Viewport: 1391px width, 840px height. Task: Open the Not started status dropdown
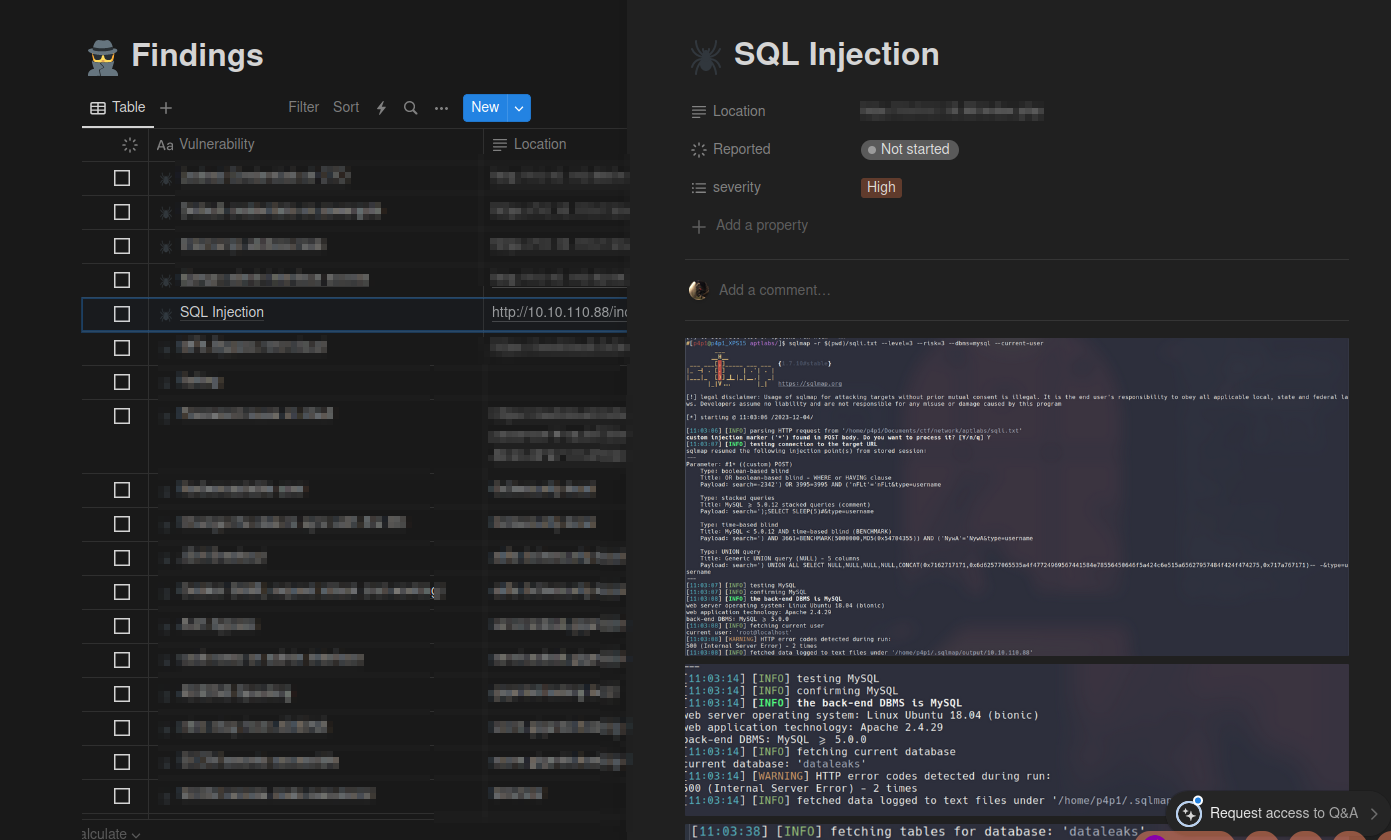[909, 149]
